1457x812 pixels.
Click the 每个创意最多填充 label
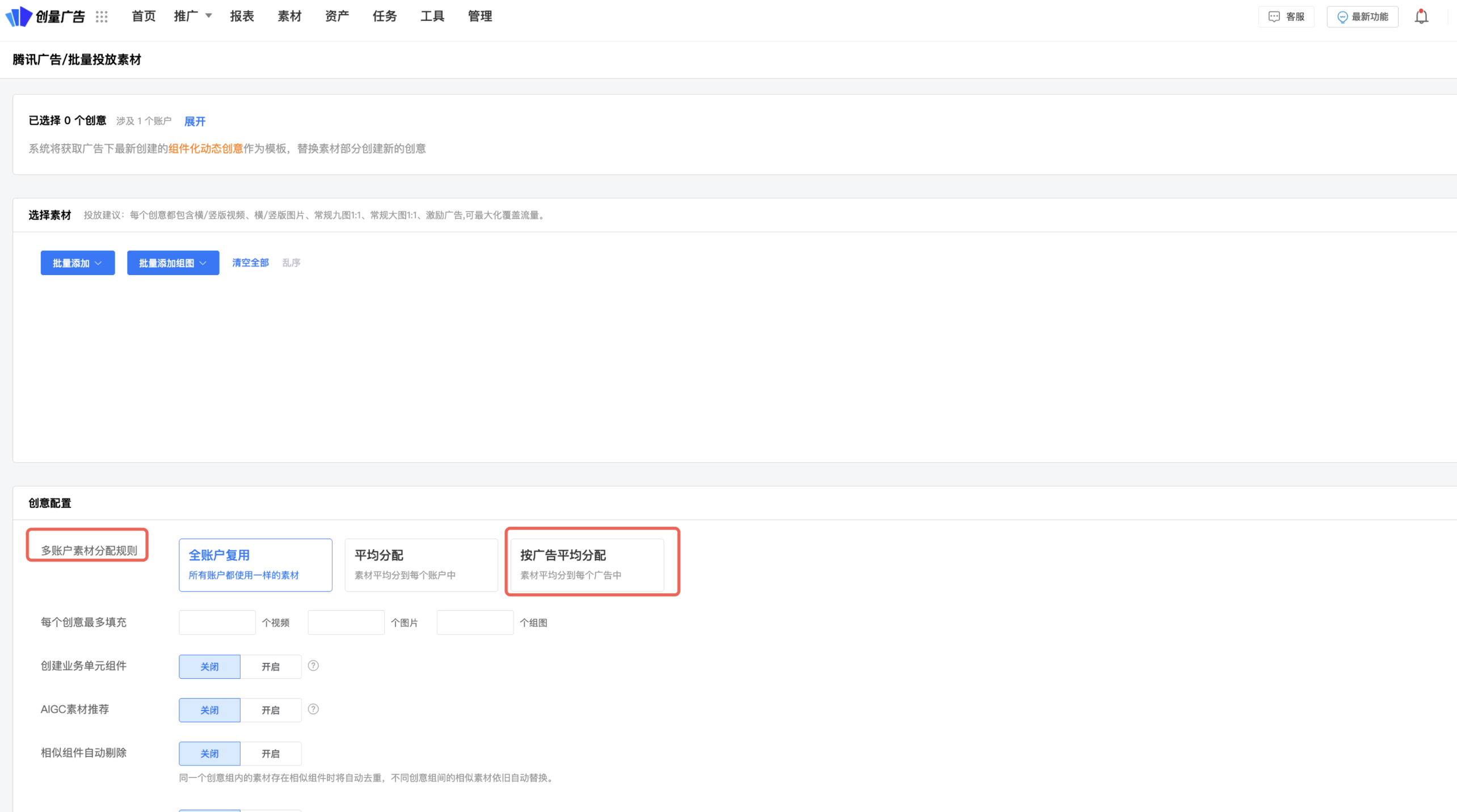[83, 622]
